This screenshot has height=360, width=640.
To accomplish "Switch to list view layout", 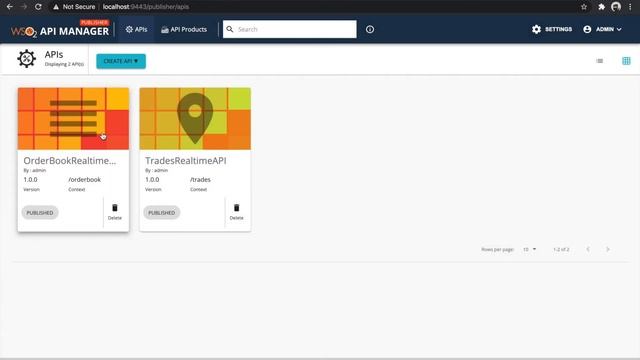I will [600, 61].
